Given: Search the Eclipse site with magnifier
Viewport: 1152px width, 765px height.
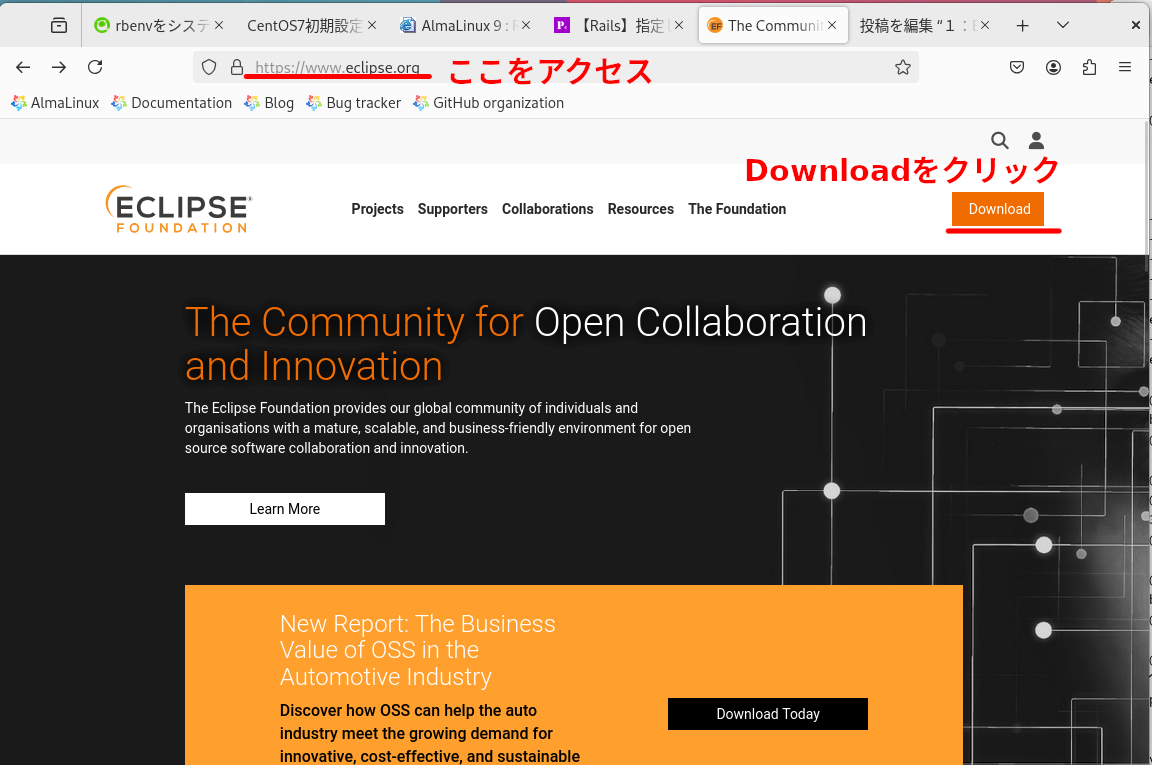Looking at the screenshot, I should tap(999, 140).
